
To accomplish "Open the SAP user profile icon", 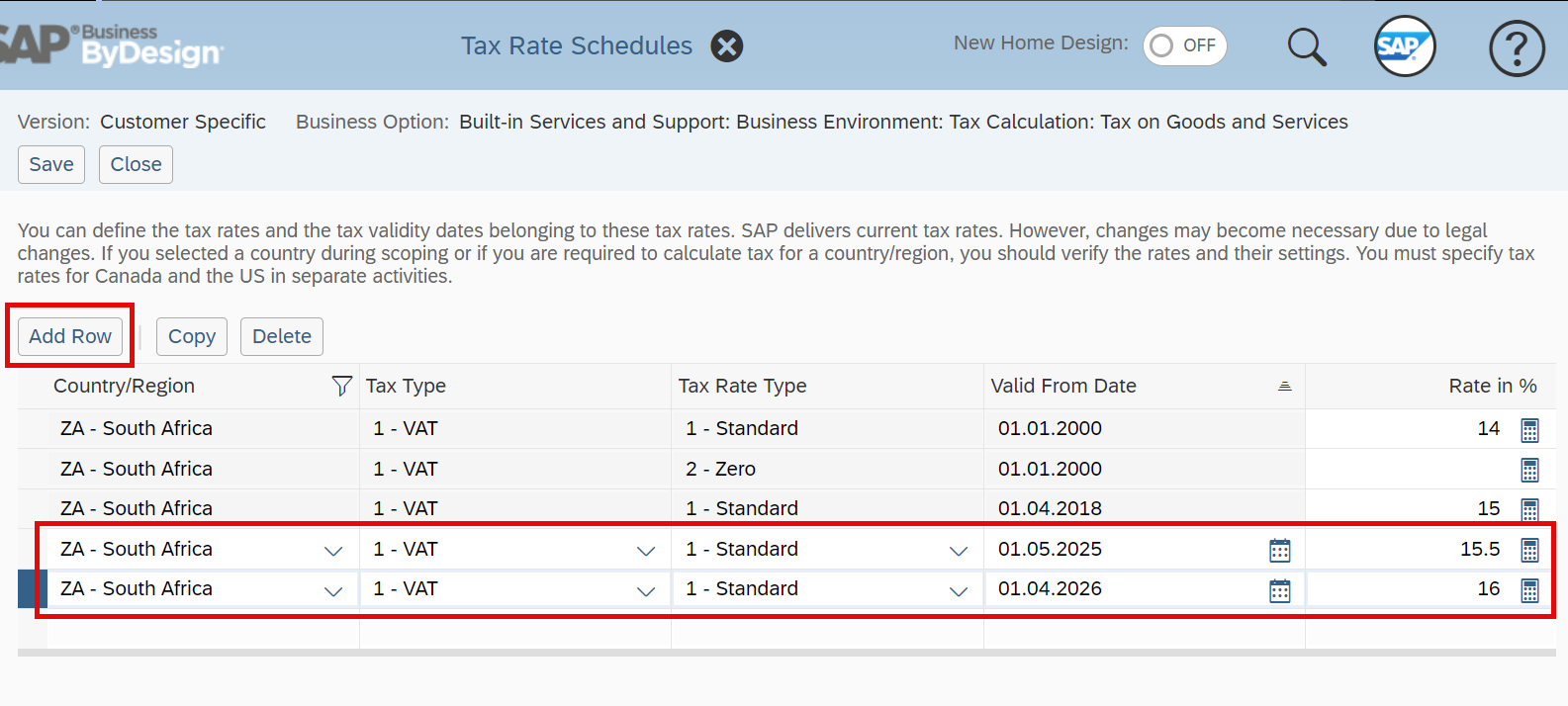I will coord(1405,46).
